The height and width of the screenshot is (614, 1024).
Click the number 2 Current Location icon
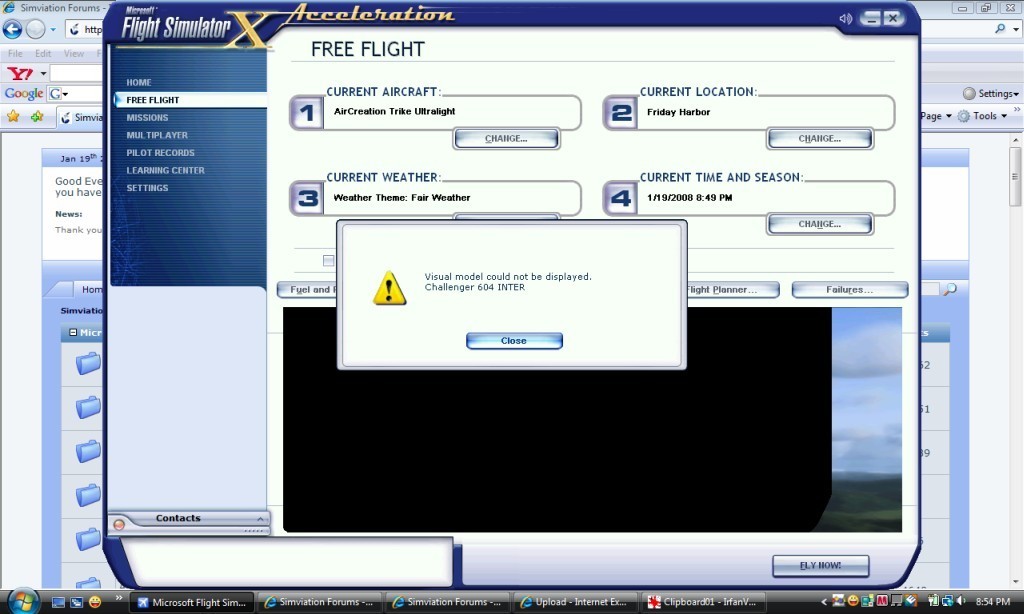[620, 113]
